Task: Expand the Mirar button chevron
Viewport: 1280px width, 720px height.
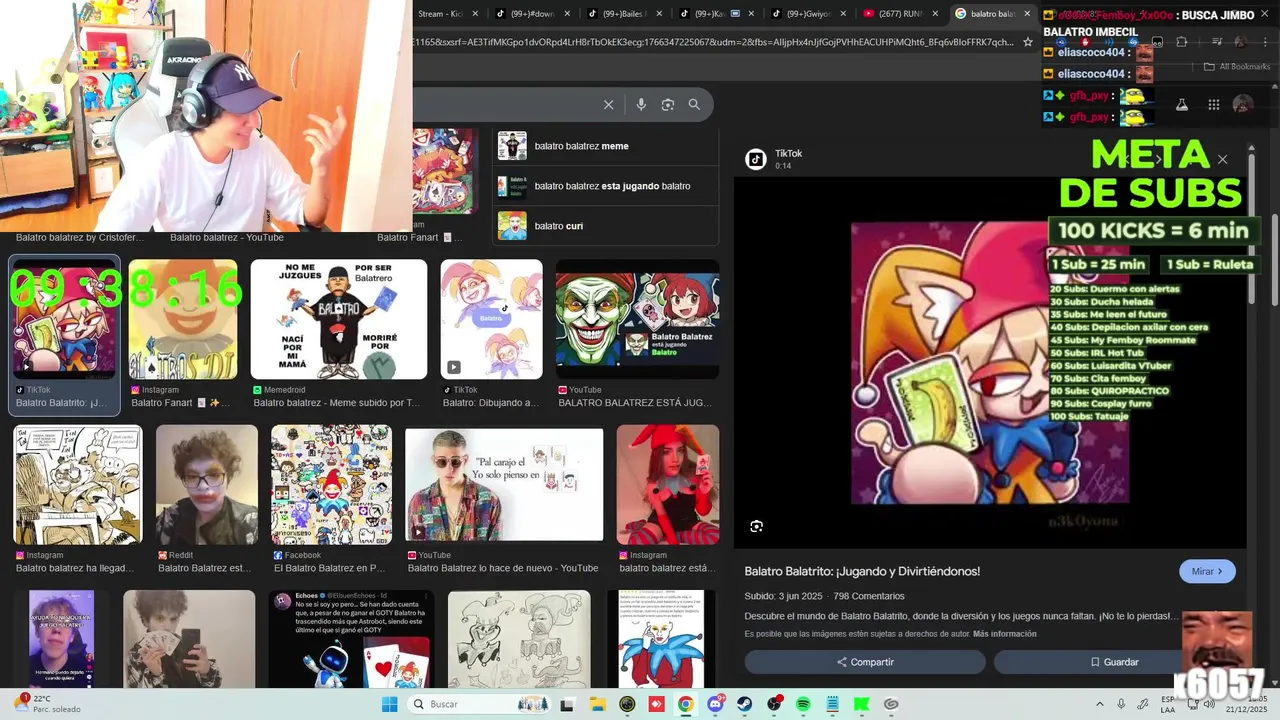Action: click(x=1222, y=572)
